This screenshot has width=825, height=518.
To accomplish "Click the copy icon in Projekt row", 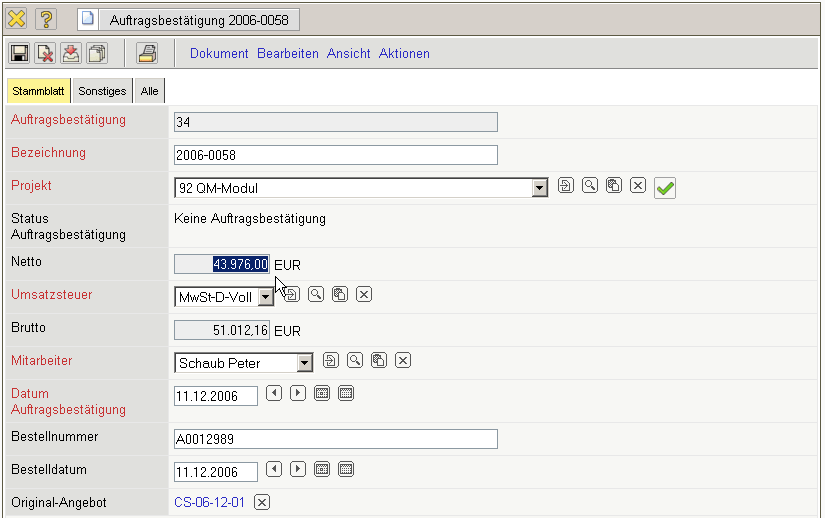I will [x=614, y=185].
